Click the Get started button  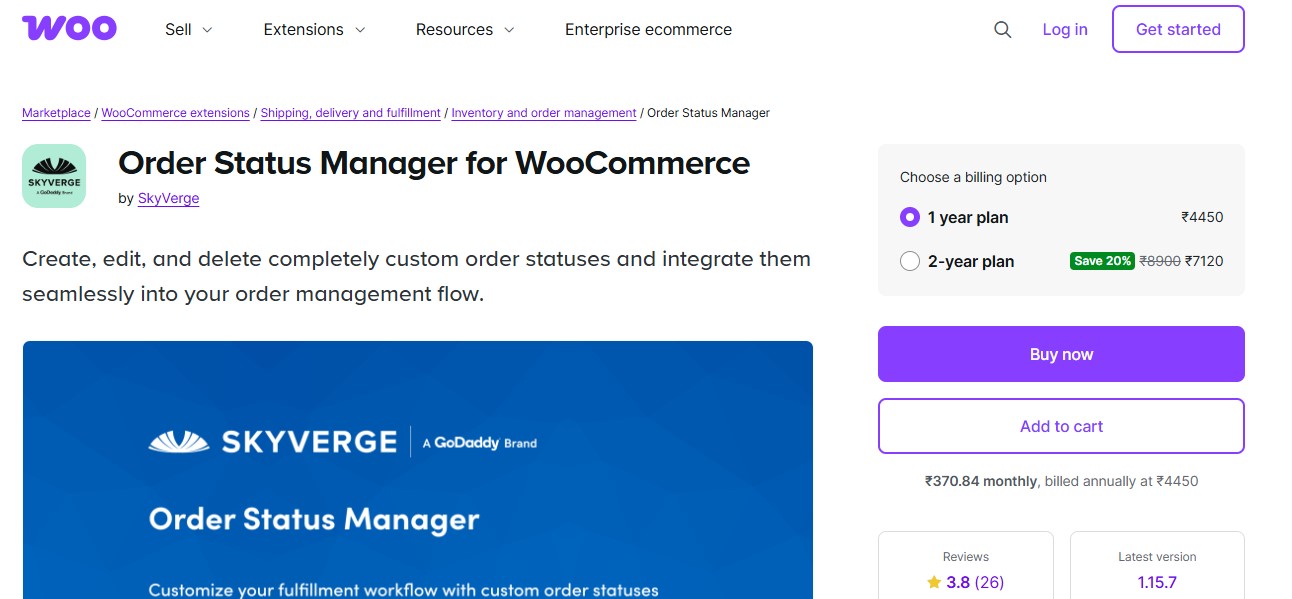(x=1178, y=29)
